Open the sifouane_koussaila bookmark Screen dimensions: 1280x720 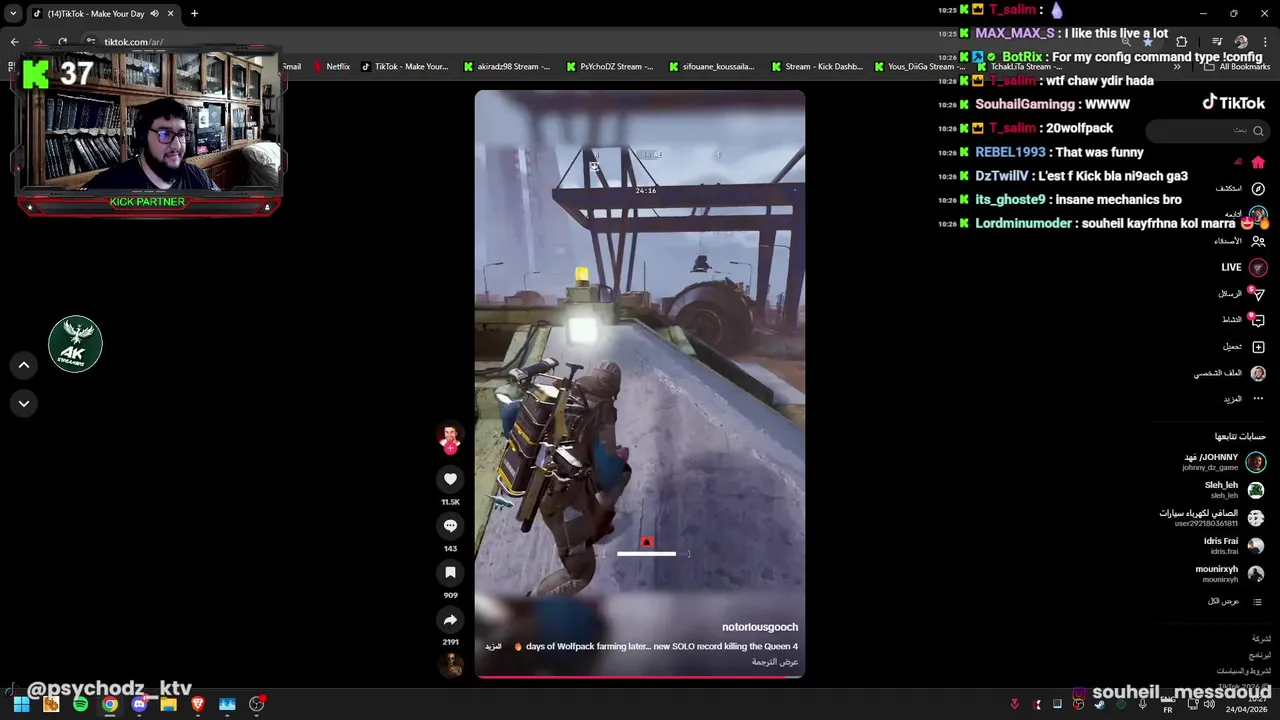pos(712,67)
